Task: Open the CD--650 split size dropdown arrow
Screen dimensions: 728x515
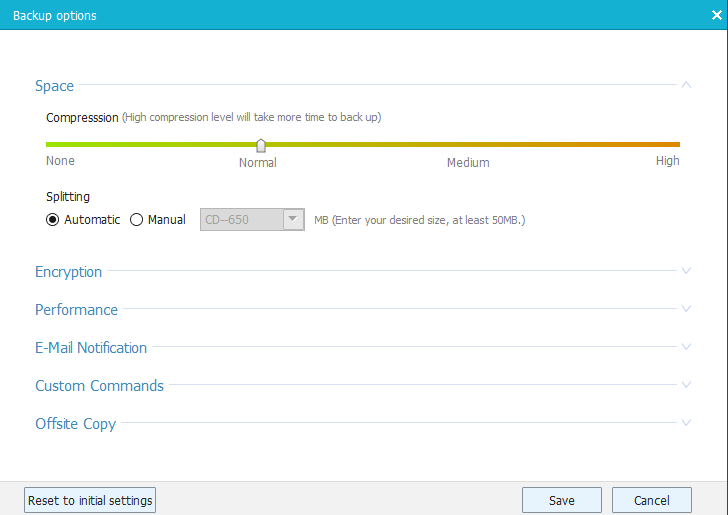Action: click(293, 219)
